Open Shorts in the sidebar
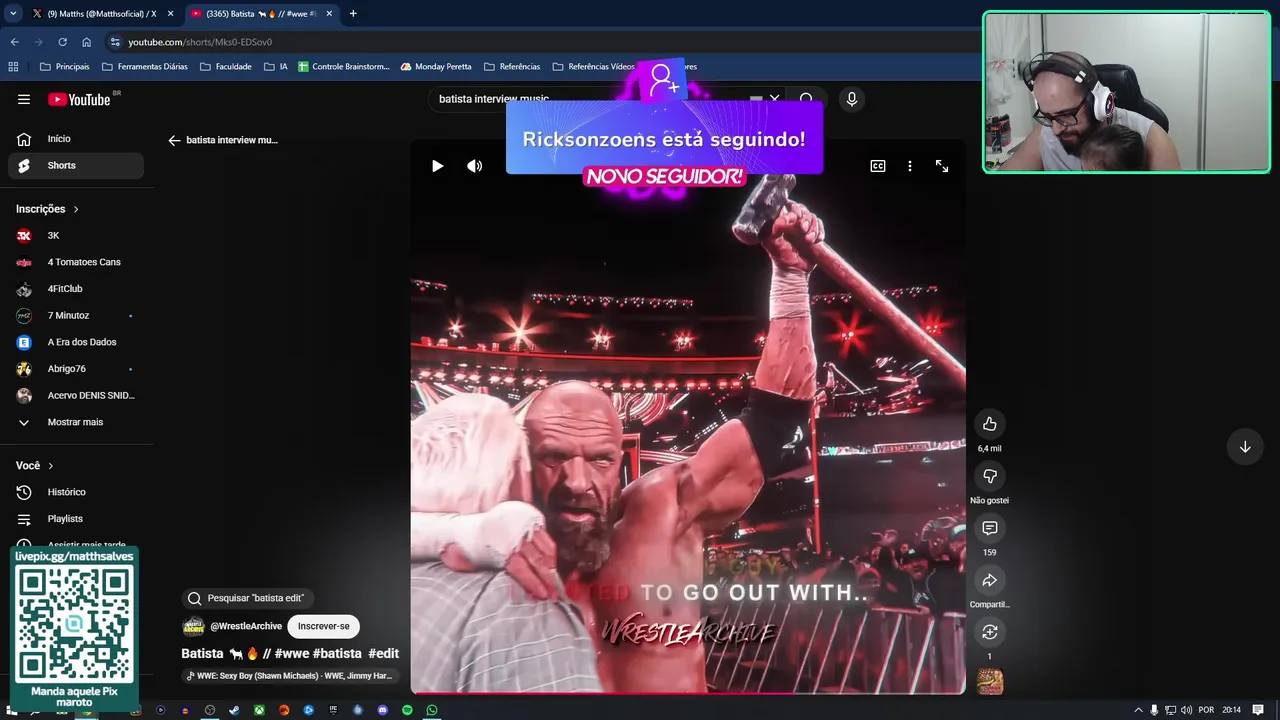 [x=76, y=165]
